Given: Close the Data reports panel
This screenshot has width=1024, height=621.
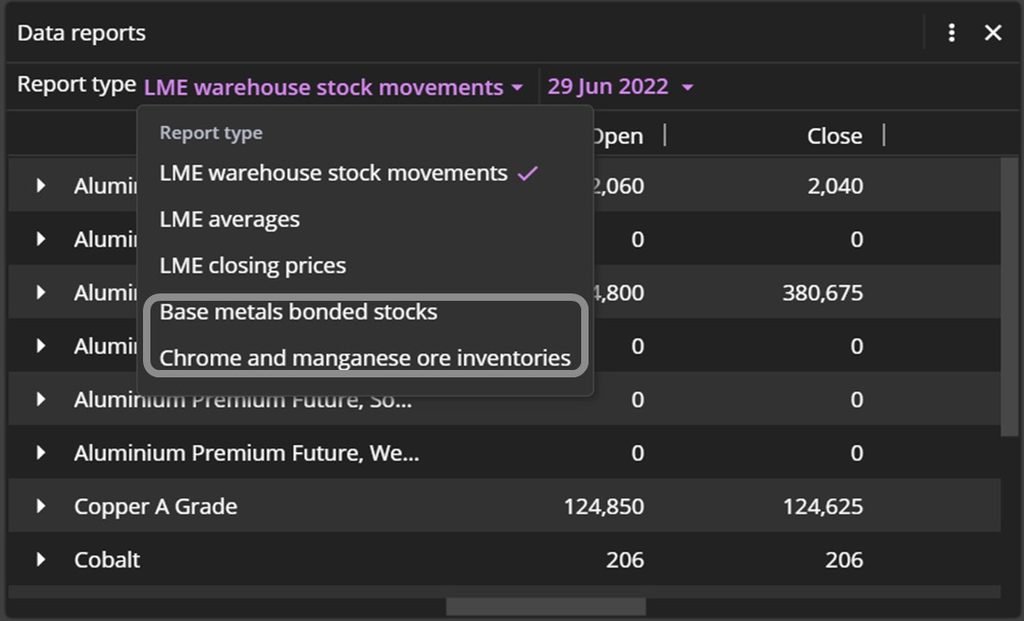Looking at the screenshot, I should [x=993, y=33].
